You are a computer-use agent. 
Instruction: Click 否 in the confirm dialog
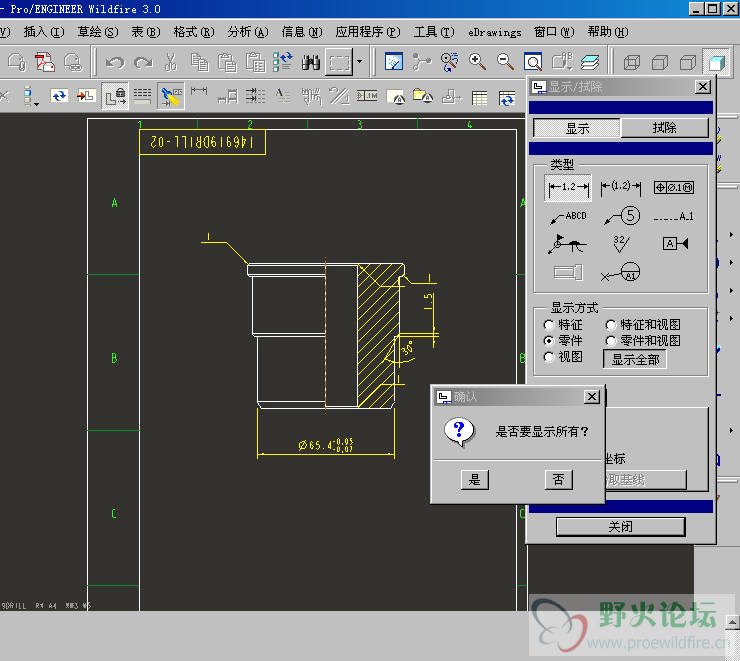(558, 480)
